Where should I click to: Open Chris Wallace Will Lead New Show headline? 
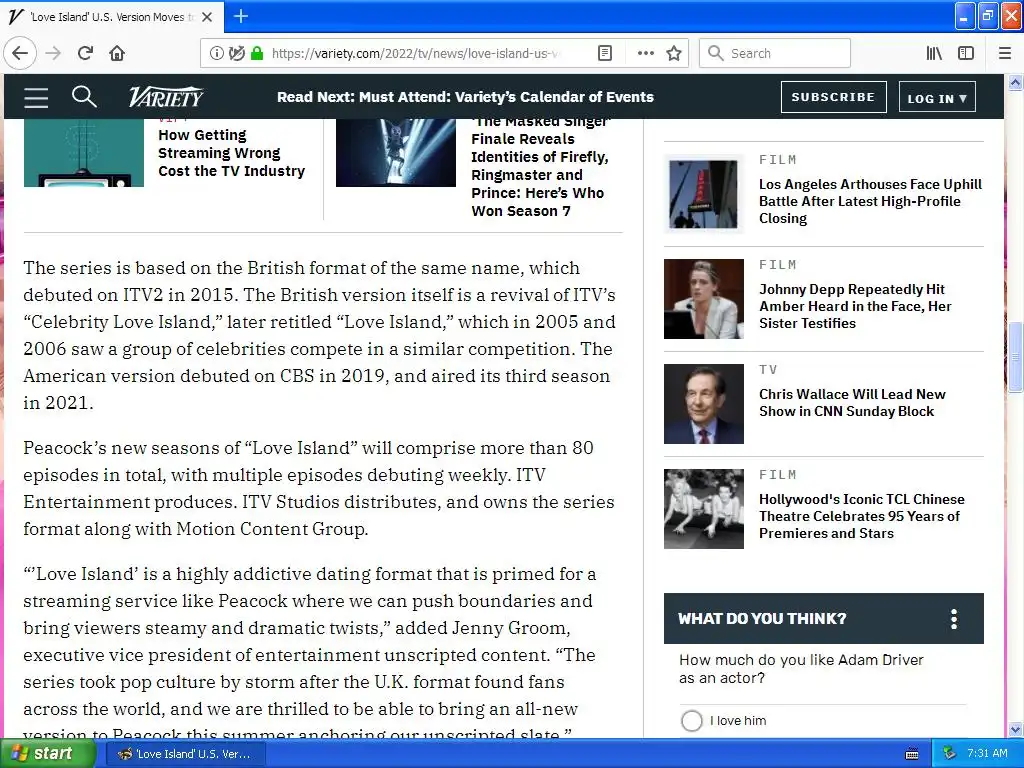point(852,403)
